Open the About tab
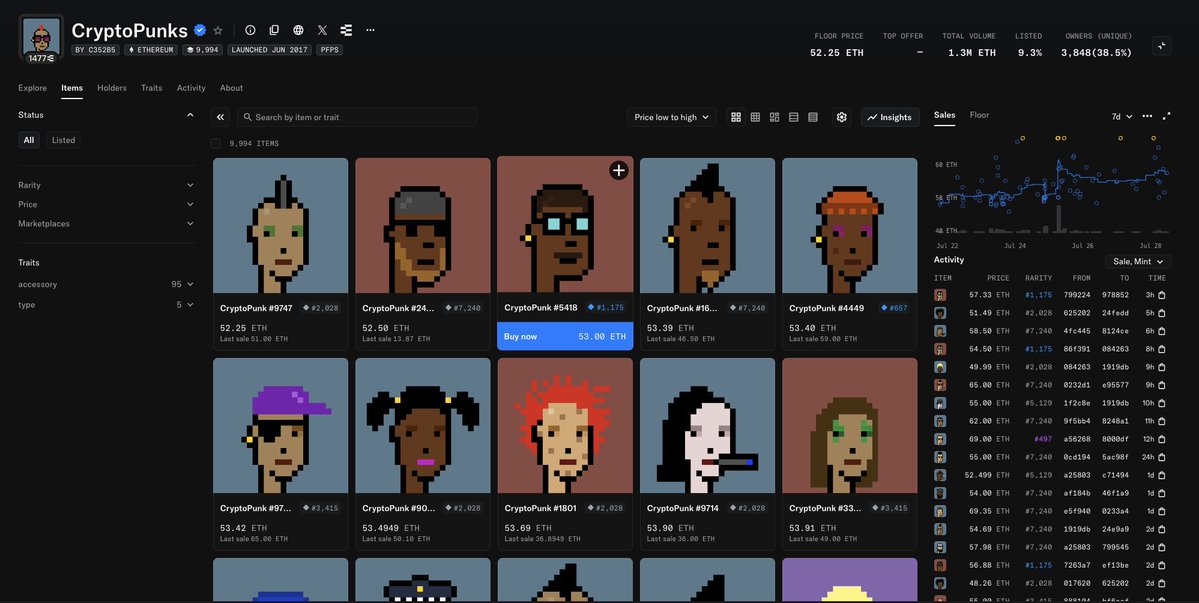1199x603 pixels. click(232, 88)
